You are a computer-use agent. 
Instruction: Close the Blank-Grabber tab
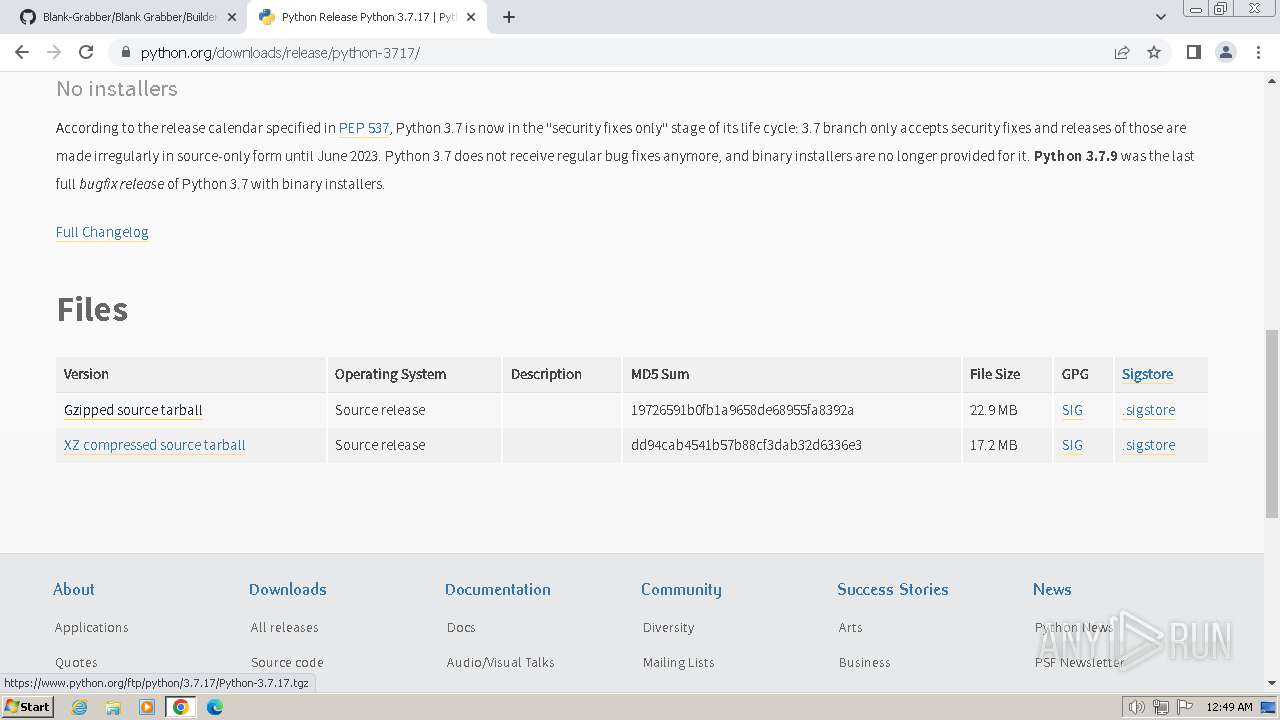232,17
